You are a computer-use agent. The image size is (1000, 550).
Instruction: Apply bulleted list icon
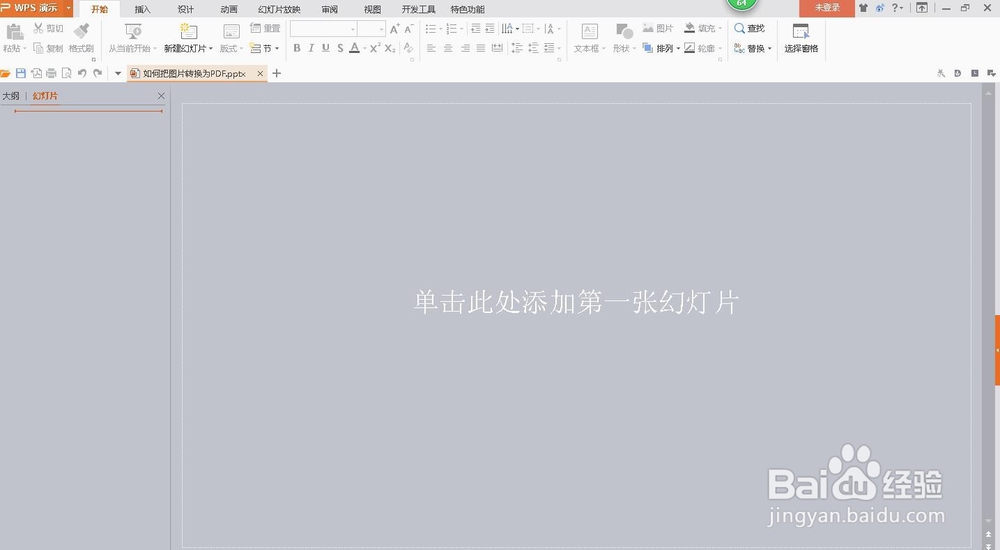(x=431, y=29)
